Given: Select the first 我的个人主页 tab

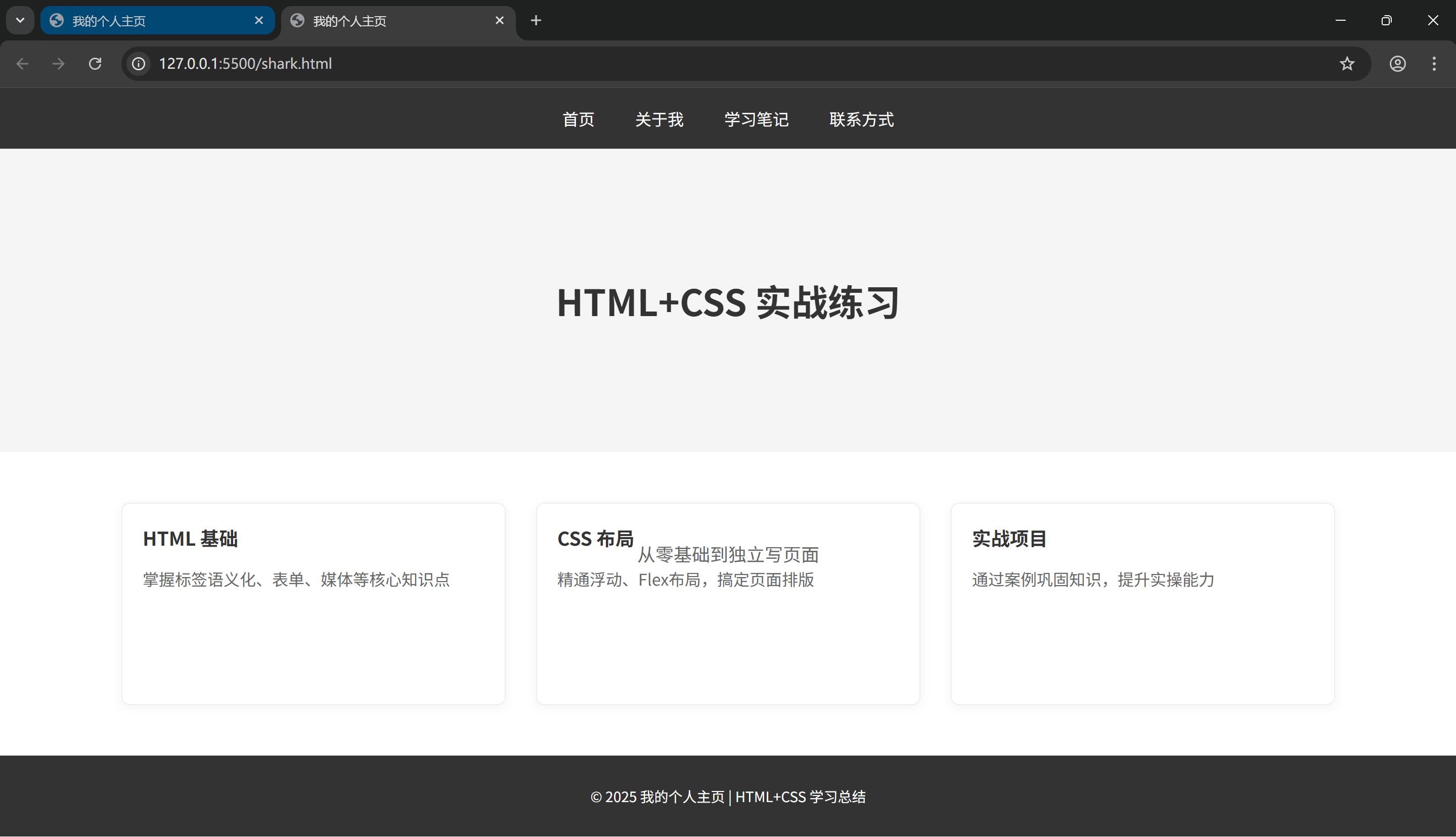Looking at the screenshot, I should point(157,21).
